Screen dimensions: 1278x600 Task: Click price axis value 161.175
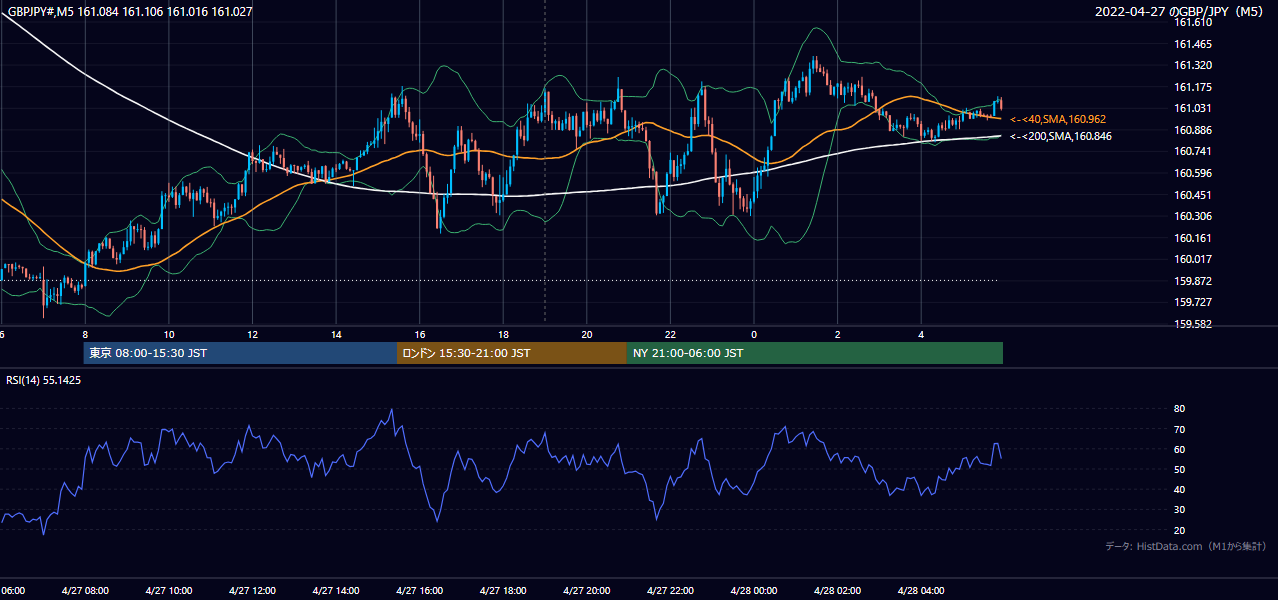point(1192,87)
